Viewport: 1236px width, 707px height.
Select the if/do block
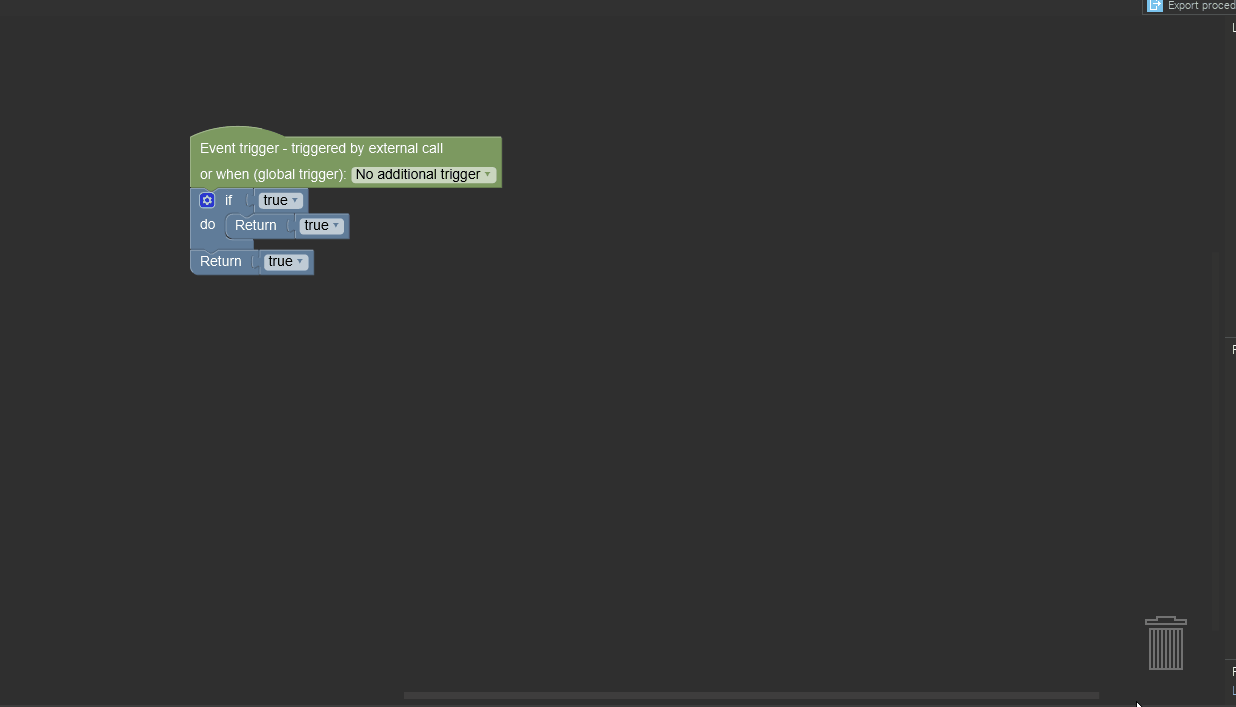[x=228, y=200]
